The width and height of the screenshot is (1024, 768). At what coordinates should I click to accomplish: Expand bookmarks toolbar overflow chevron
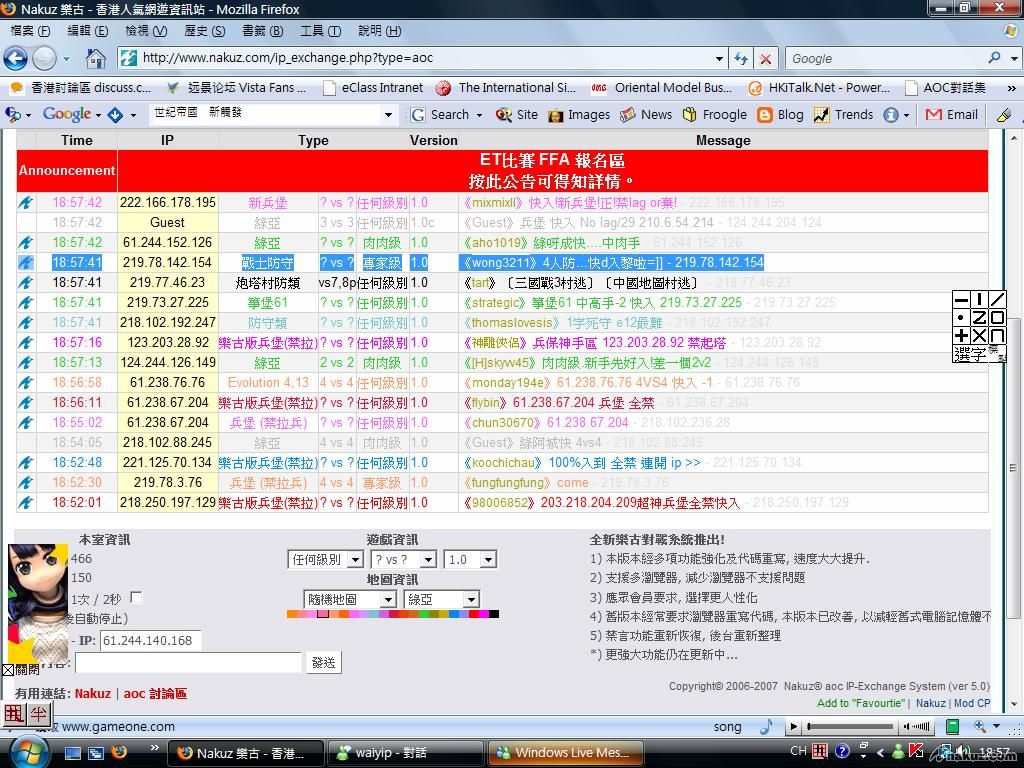pyautogui.click(x=1012, y=88)
